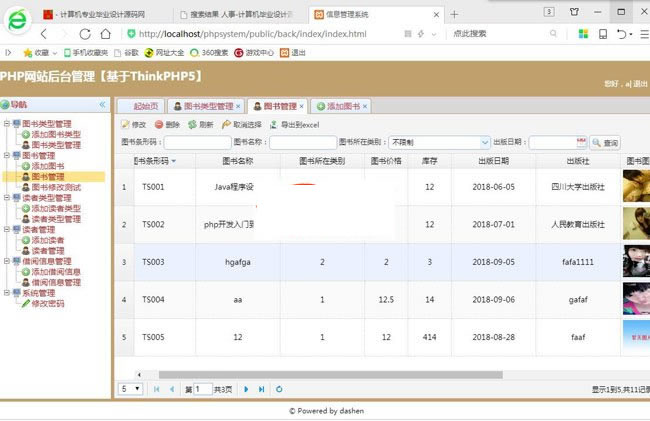Viewport: 650px width, 421px height.
Task: Collapse the 图书类型管理 tree node
Action: point(6,124)
